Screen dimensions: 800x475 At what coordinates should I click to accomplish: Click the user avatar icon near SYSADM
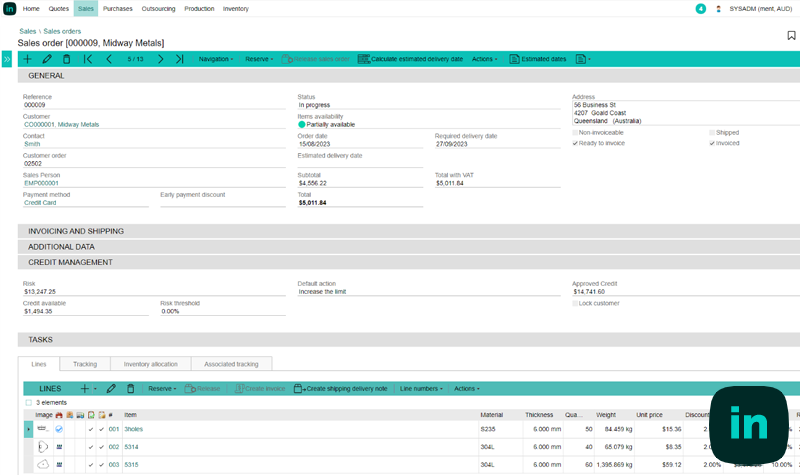(x=718, y=9)
